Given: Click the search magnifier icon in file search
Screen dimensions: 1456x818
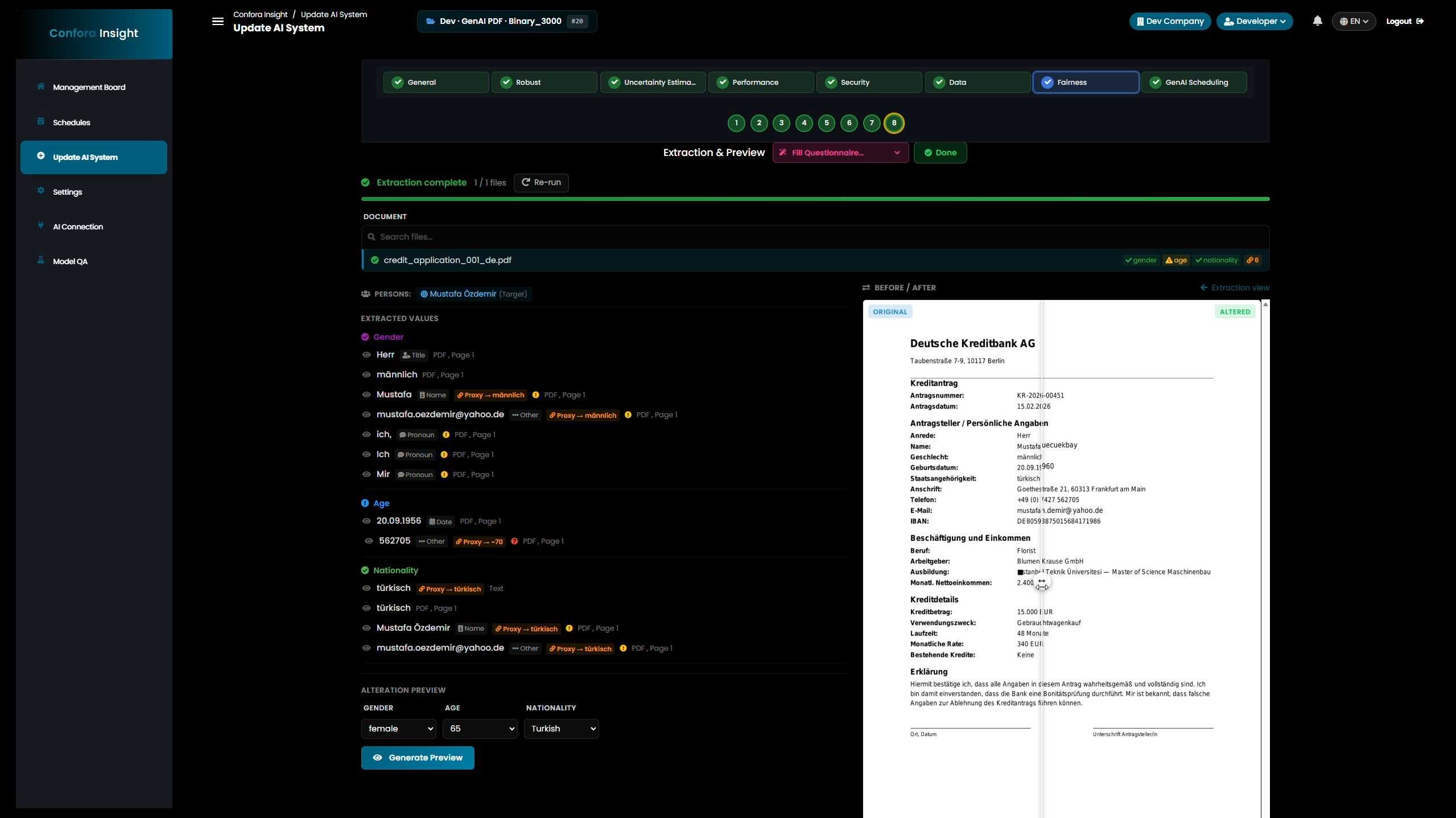Looking at the screenshot, I should click(x=372, y=237).
